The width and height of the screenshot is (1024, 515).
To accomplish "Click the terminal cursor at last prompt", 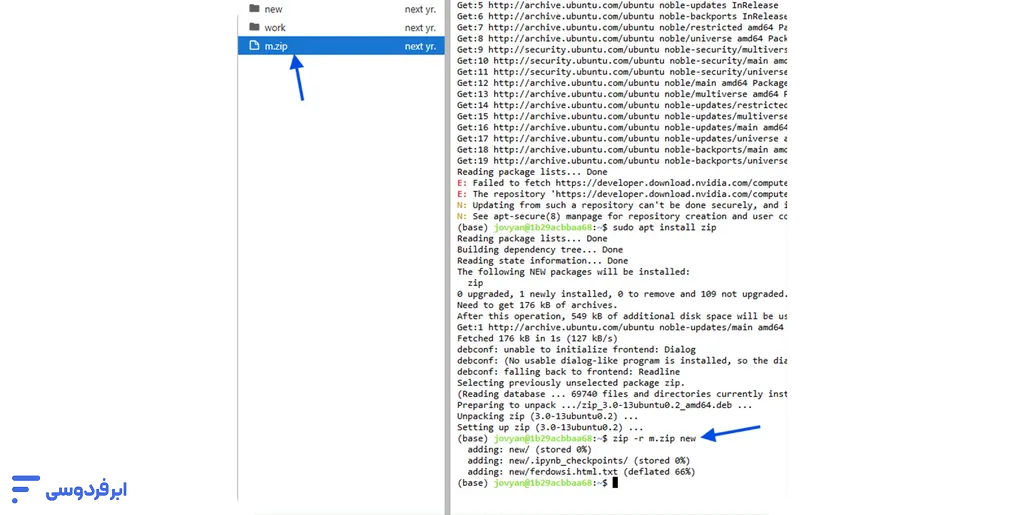I will (616, 483).
